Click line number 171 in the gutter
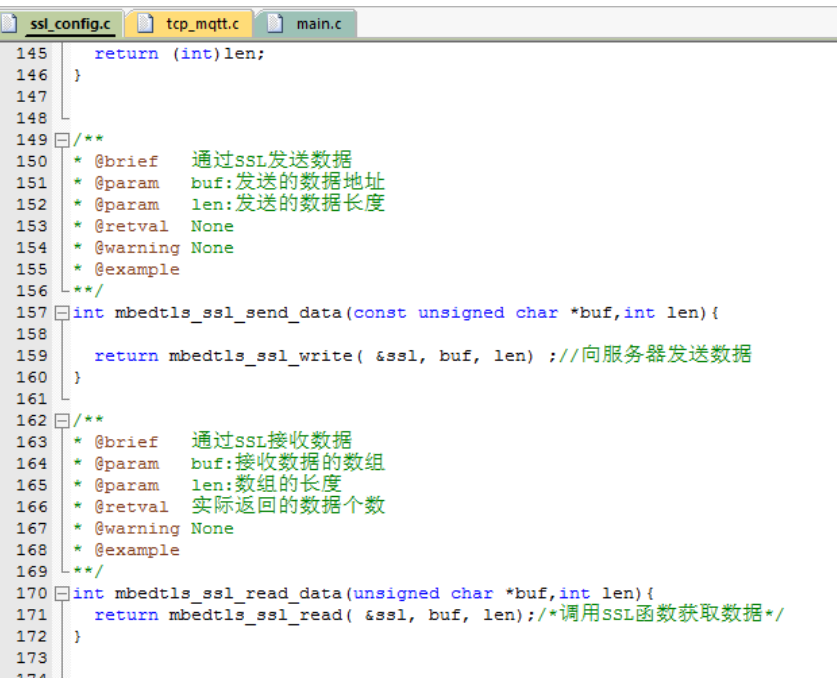 point(31,615)
